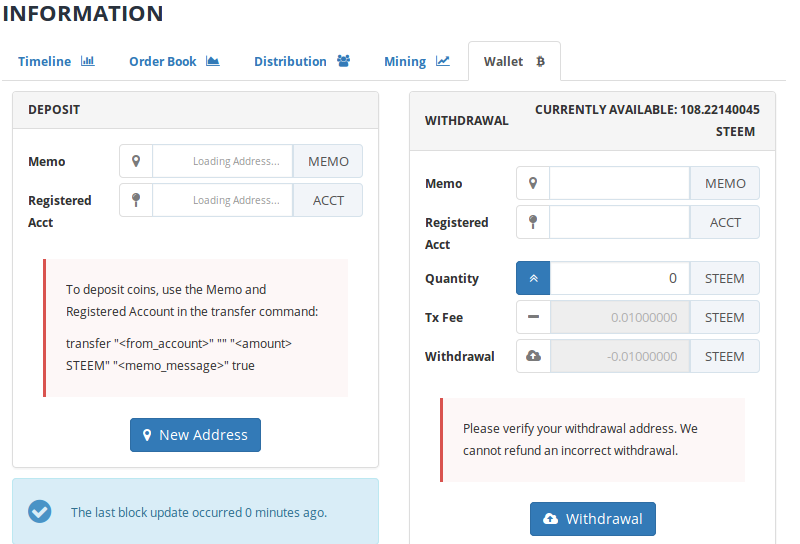The height and width of the screenshot is (544, 800).
Task: Click the MEMO label addon in deposit panel
Action: point(328,161)
